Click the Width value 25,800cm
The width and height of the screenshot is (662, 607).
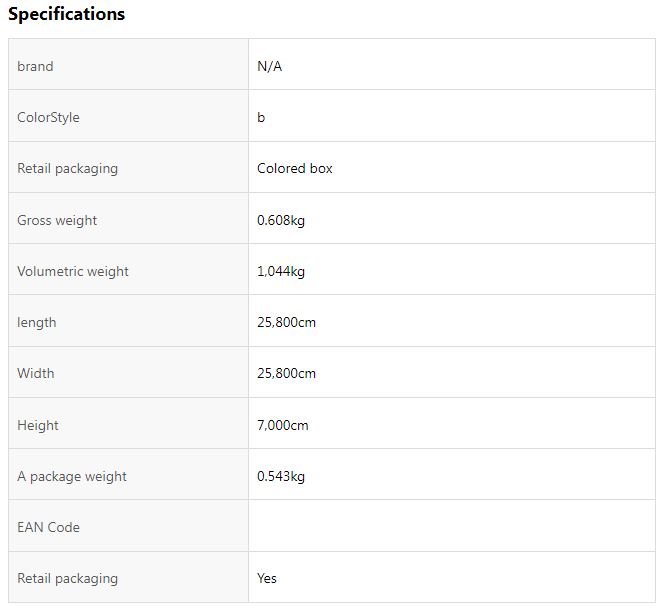(x=286, y=374)
